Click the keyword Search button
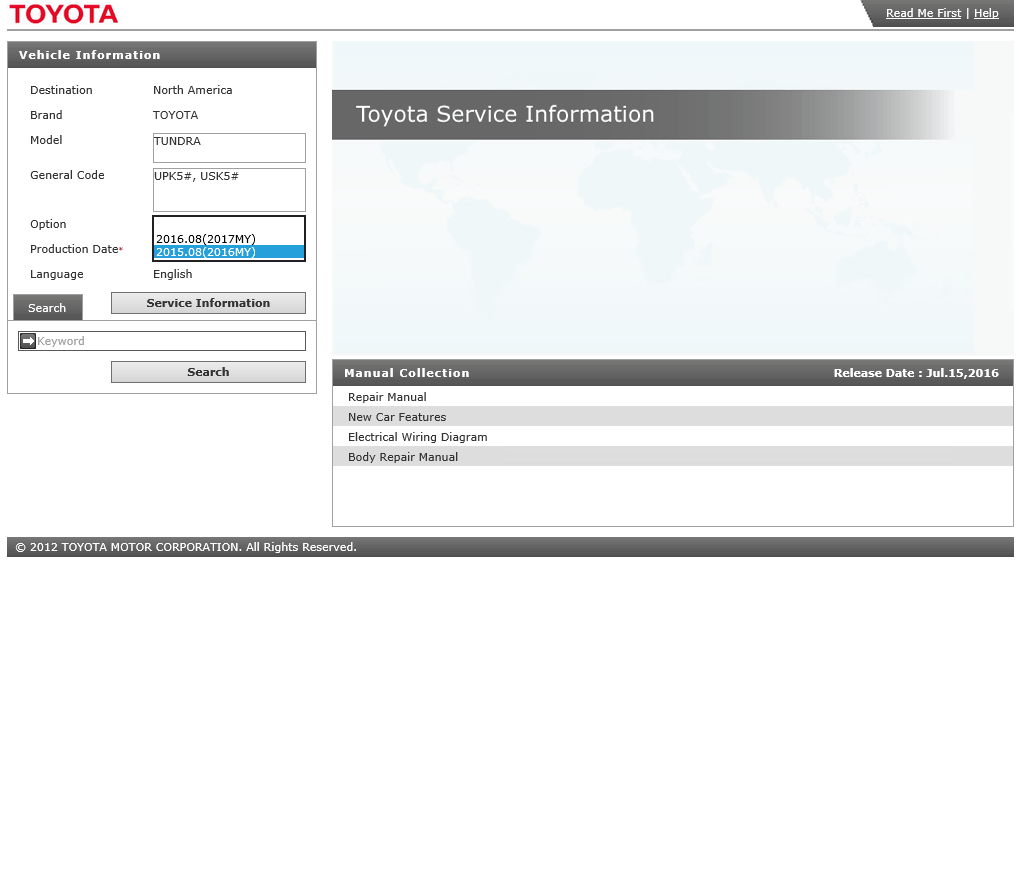The height and width of the screenshot is (873, 1019). click(x=208, y=372)
